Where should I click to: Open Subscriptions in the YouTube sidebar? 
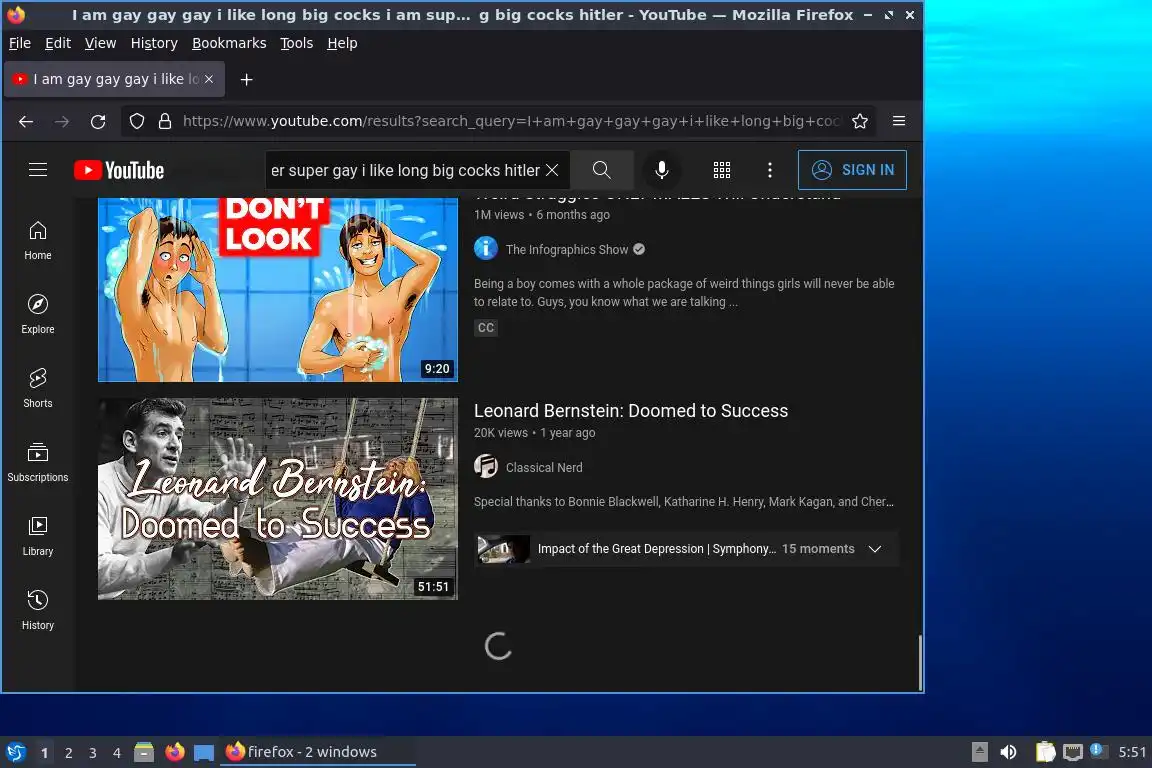[37, 462]
